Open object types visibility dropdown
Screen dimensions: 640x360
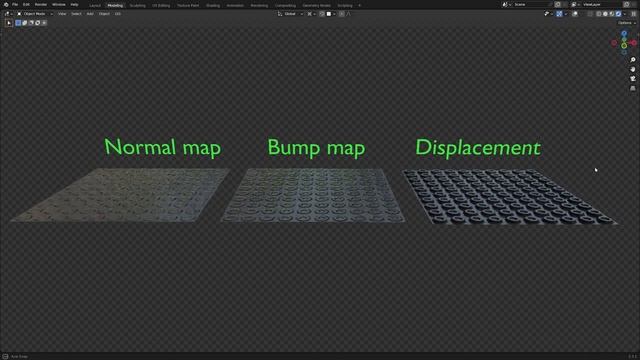(x=549, y=14)
